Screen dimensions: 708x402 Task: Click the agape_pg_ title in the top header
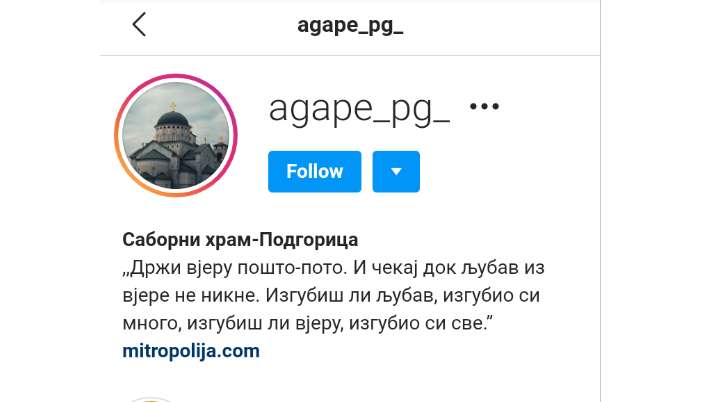click(x=350, y=25)
